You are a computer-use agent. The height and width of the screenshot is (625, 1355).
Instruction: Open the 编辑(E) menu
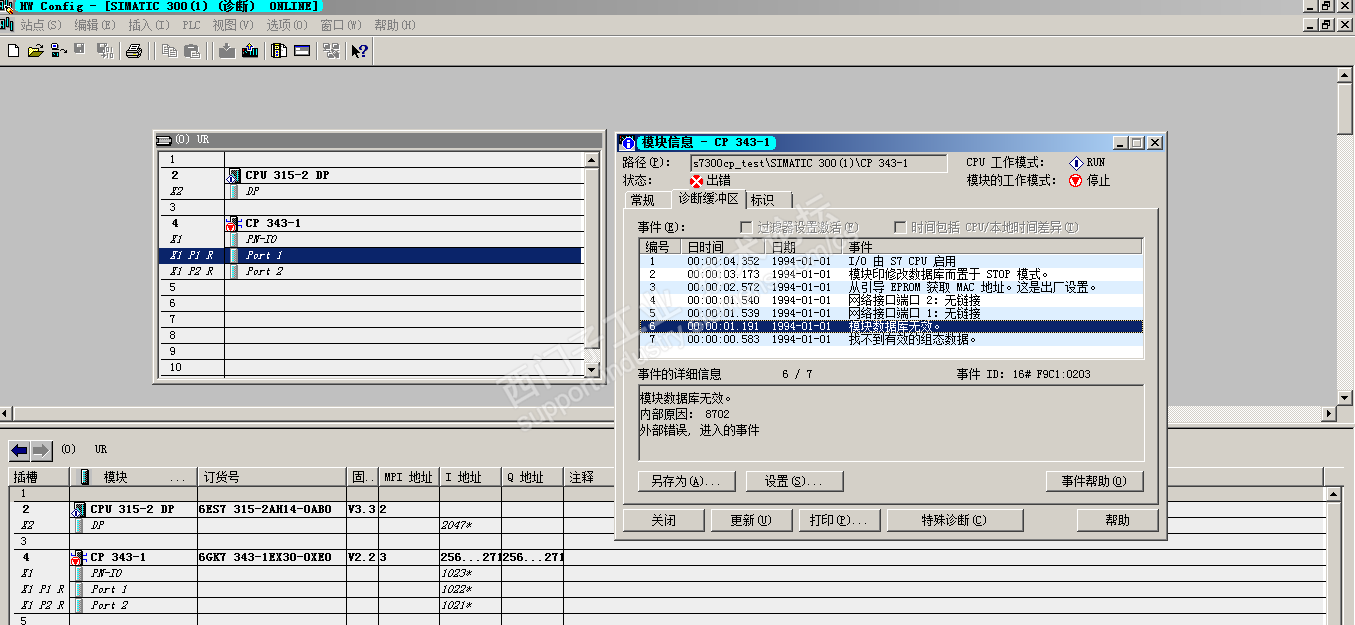[95, 25]
